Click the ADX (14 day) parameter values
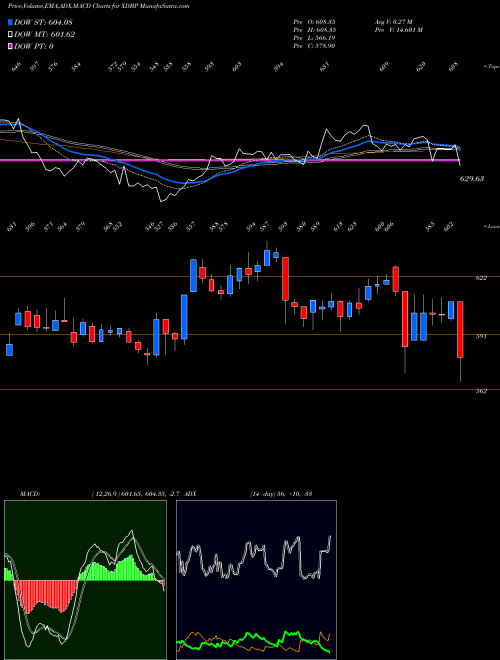This screenshot has width=500, height=660. point(281,494)
